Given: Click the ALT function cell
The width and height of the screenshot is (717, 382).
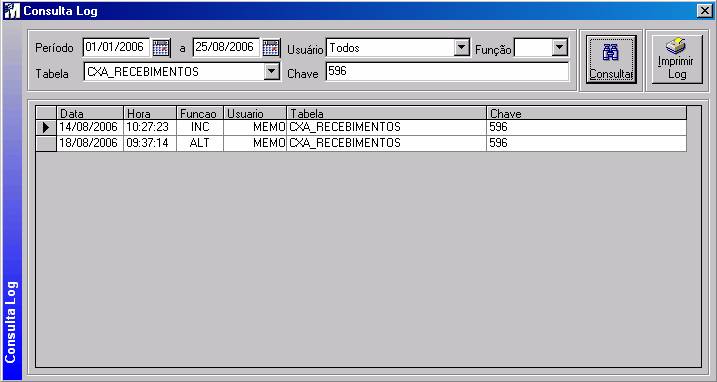Looking at the screenshot, I should coord(200,143).
